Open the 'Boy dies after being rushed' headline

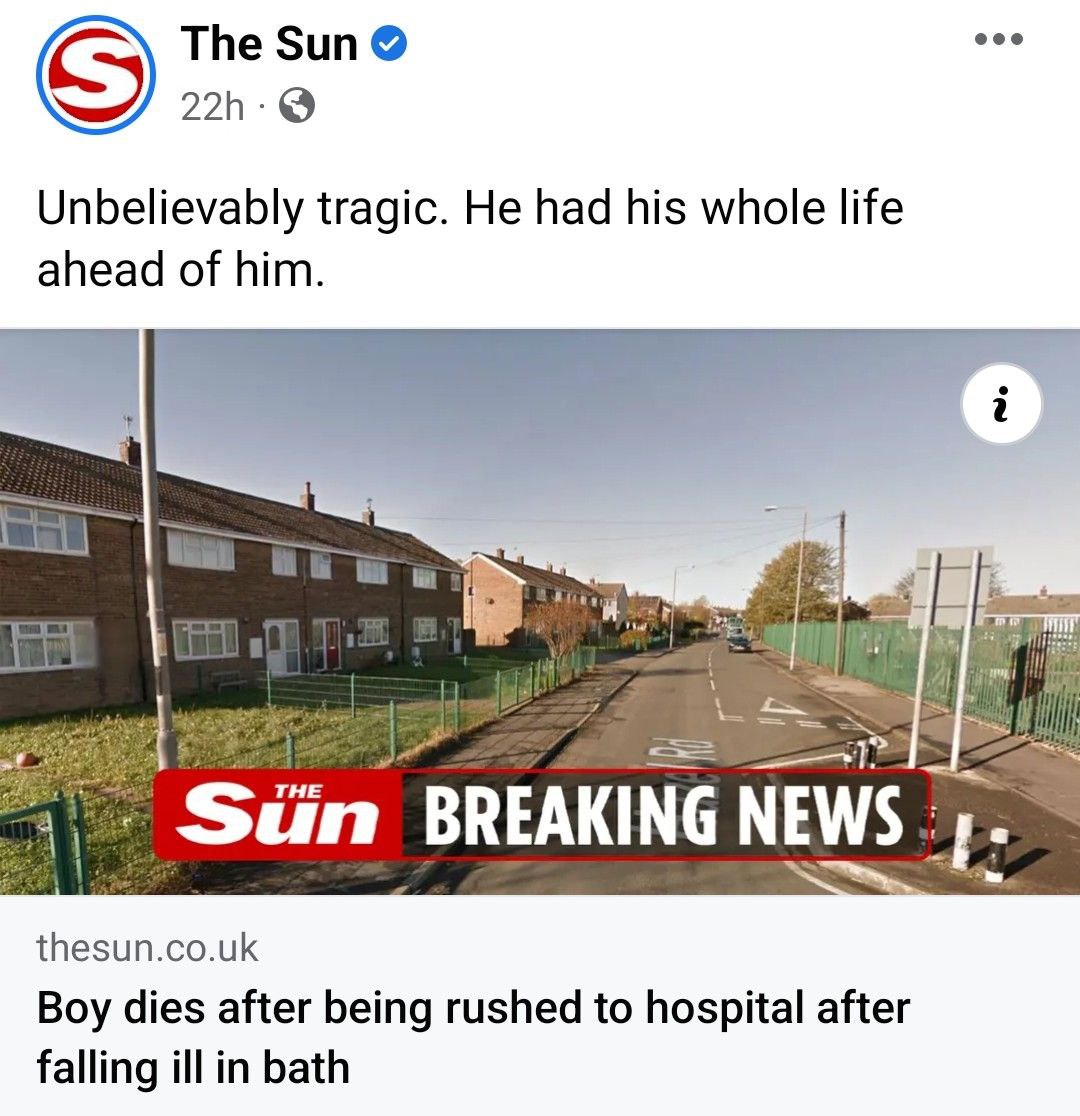point(473,1038)
